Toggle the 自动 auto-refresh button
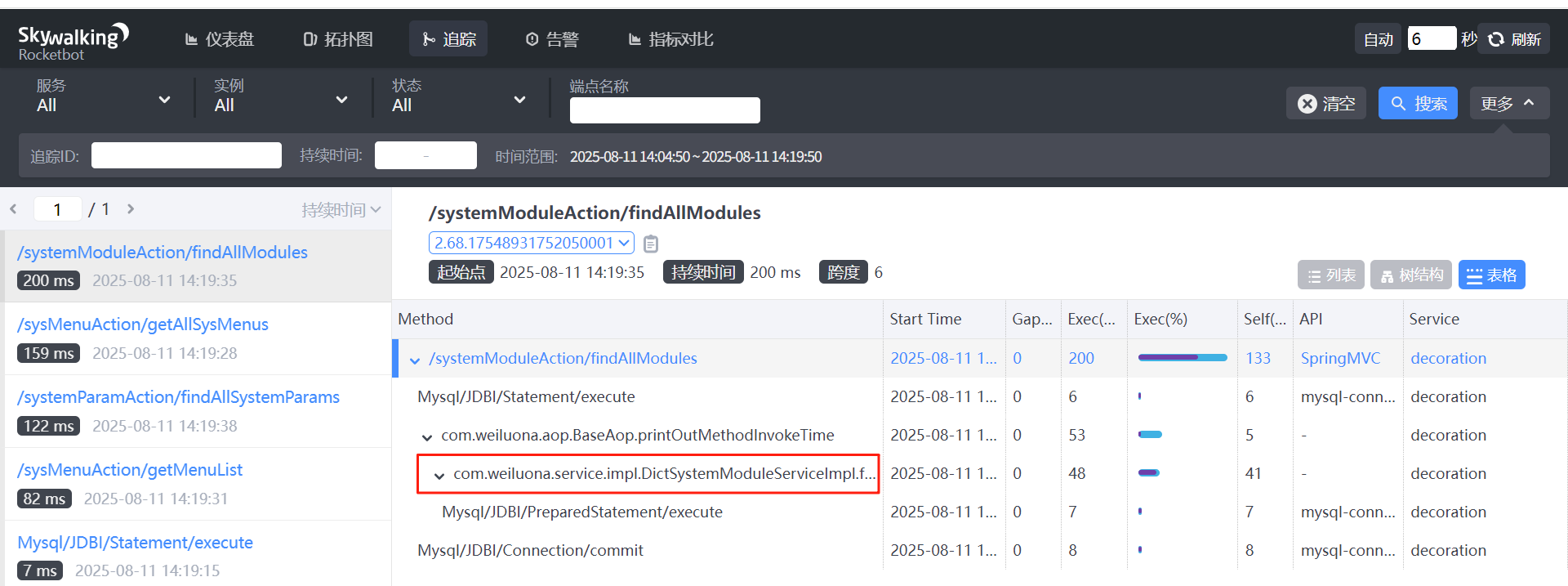The image size is (1568, 586). 1379,38
